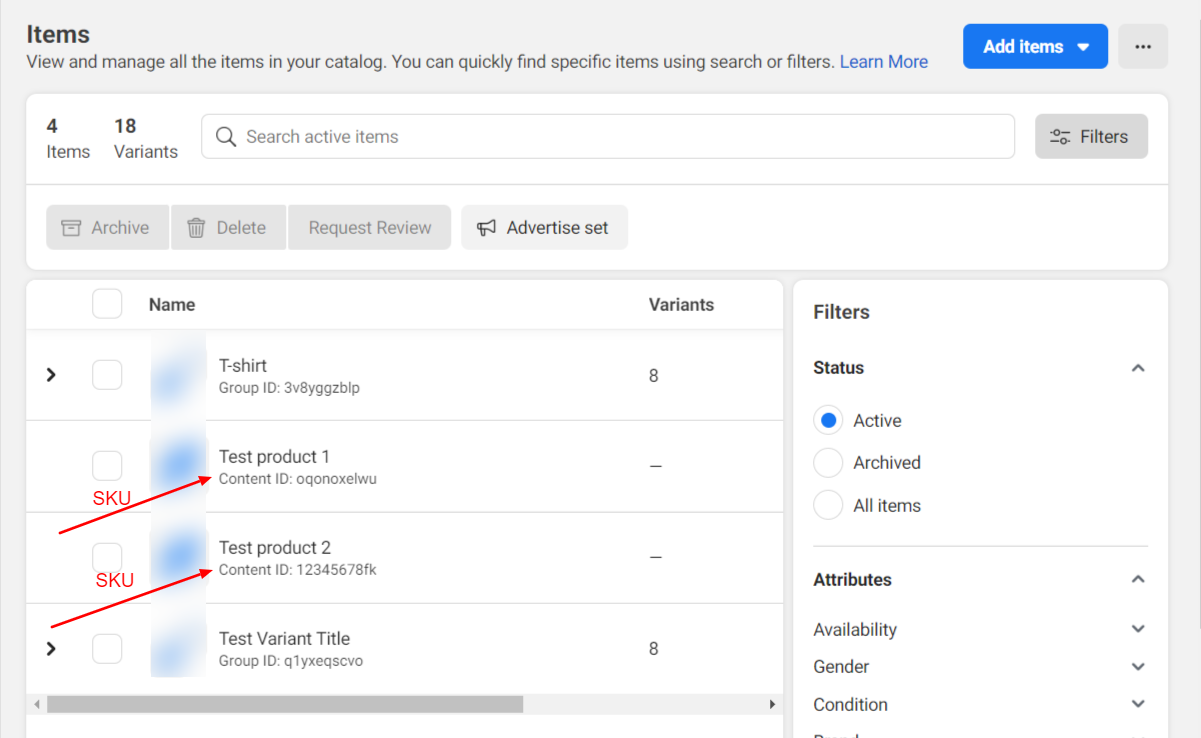Viewport: 1201px width, 738px height.
Task: Click the Name column header
Action: tap(172, 305)
